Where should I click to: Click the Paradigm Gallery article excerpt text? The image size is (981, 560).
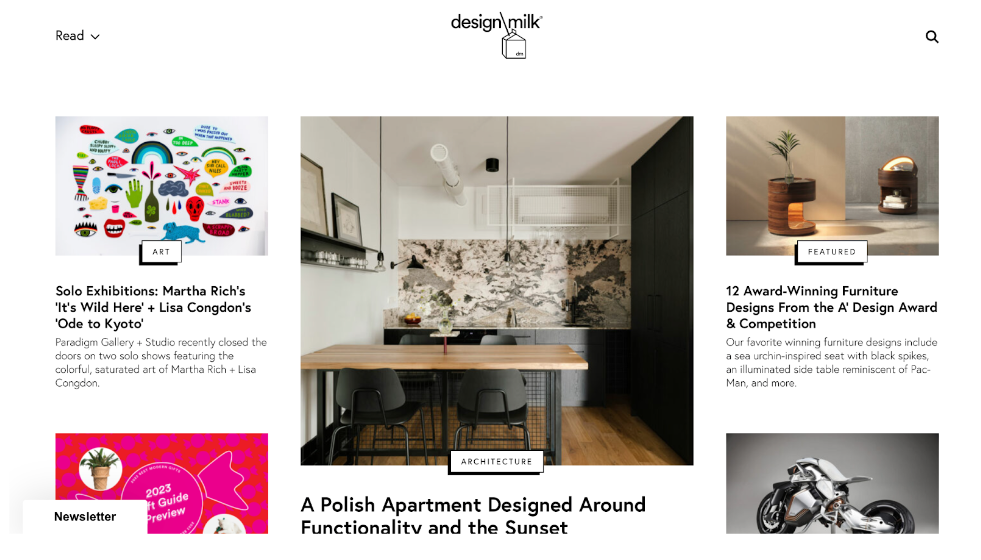[161, 362]
